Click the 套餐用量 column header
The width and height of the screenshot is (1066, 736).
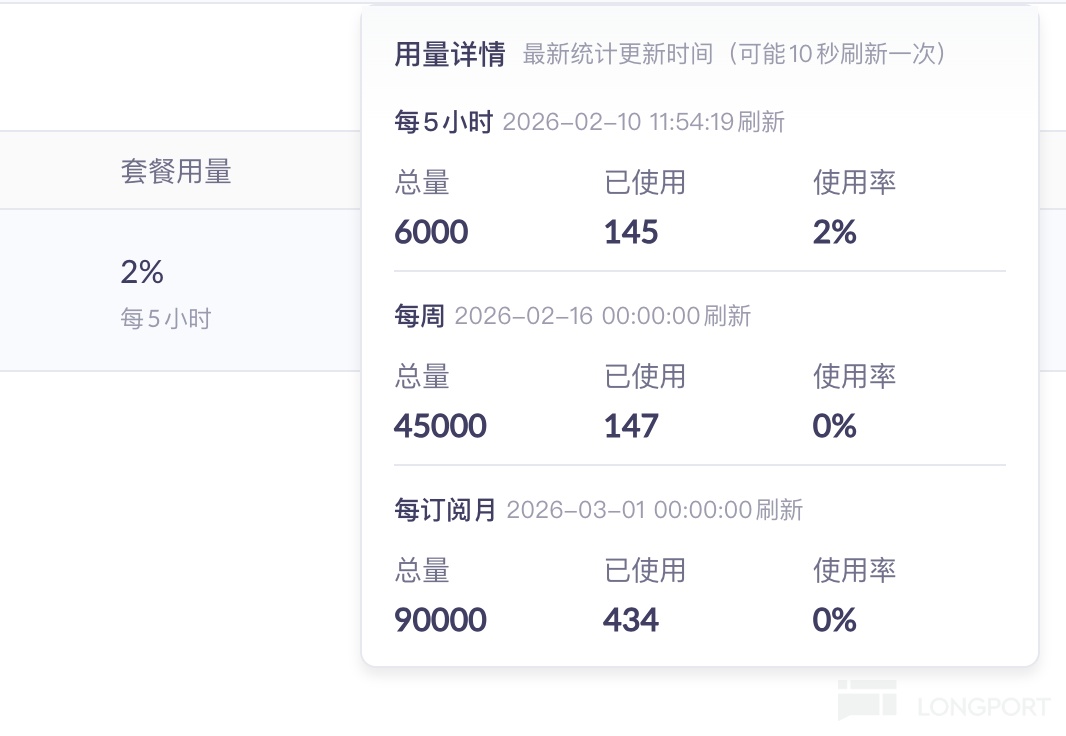point(176,172)
